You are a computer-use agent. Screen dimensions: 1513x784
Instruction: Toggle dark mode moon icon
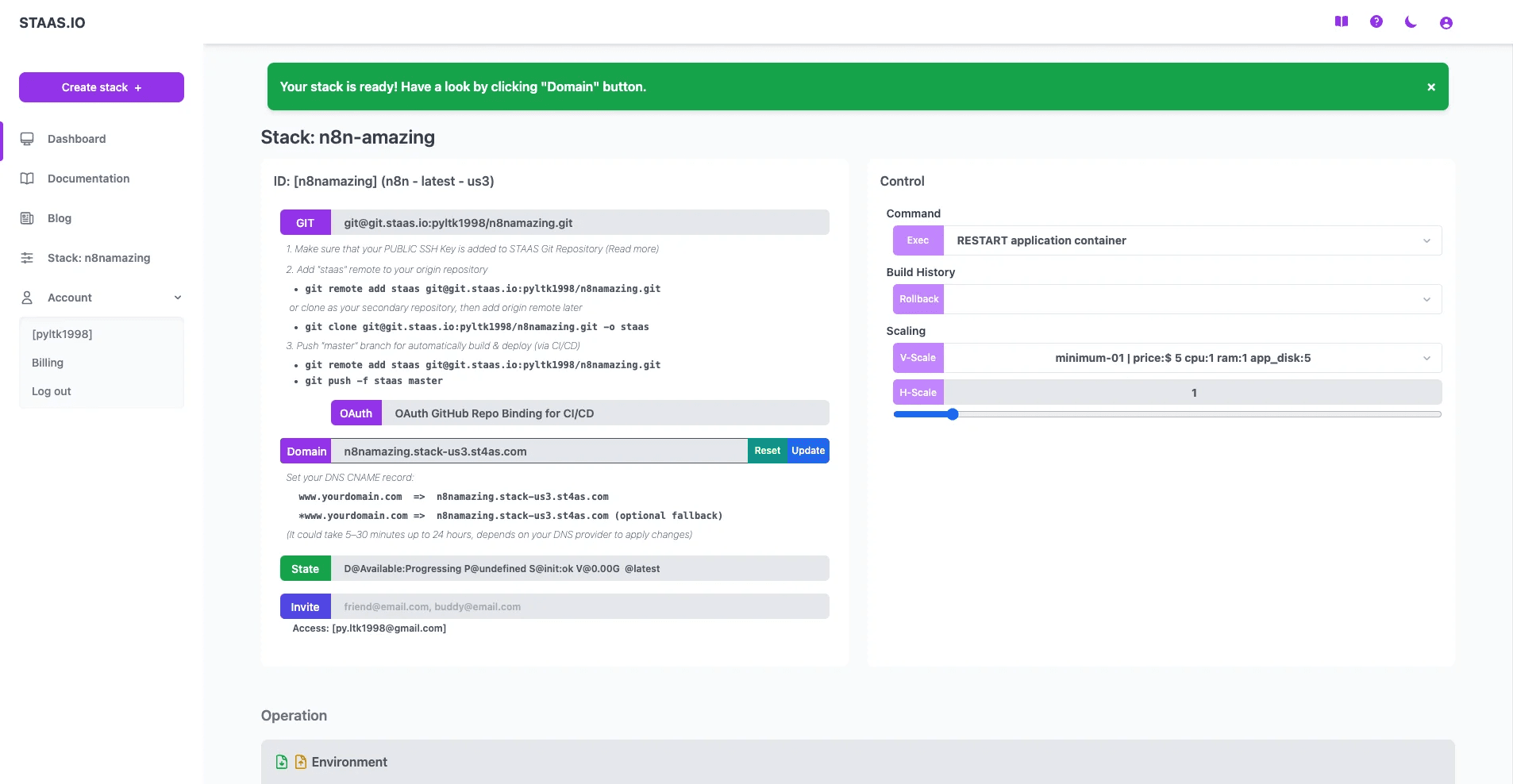tap(1411, 22)
